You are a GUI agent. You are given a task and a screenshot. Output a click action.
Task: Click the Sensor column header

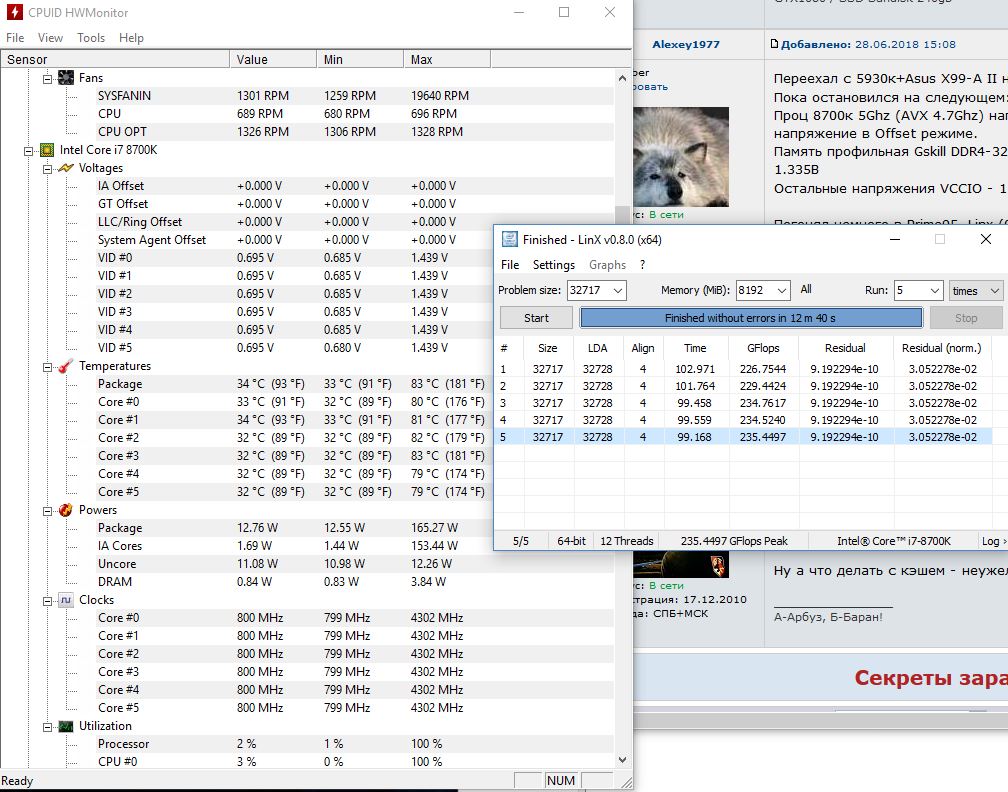point(115,60)
